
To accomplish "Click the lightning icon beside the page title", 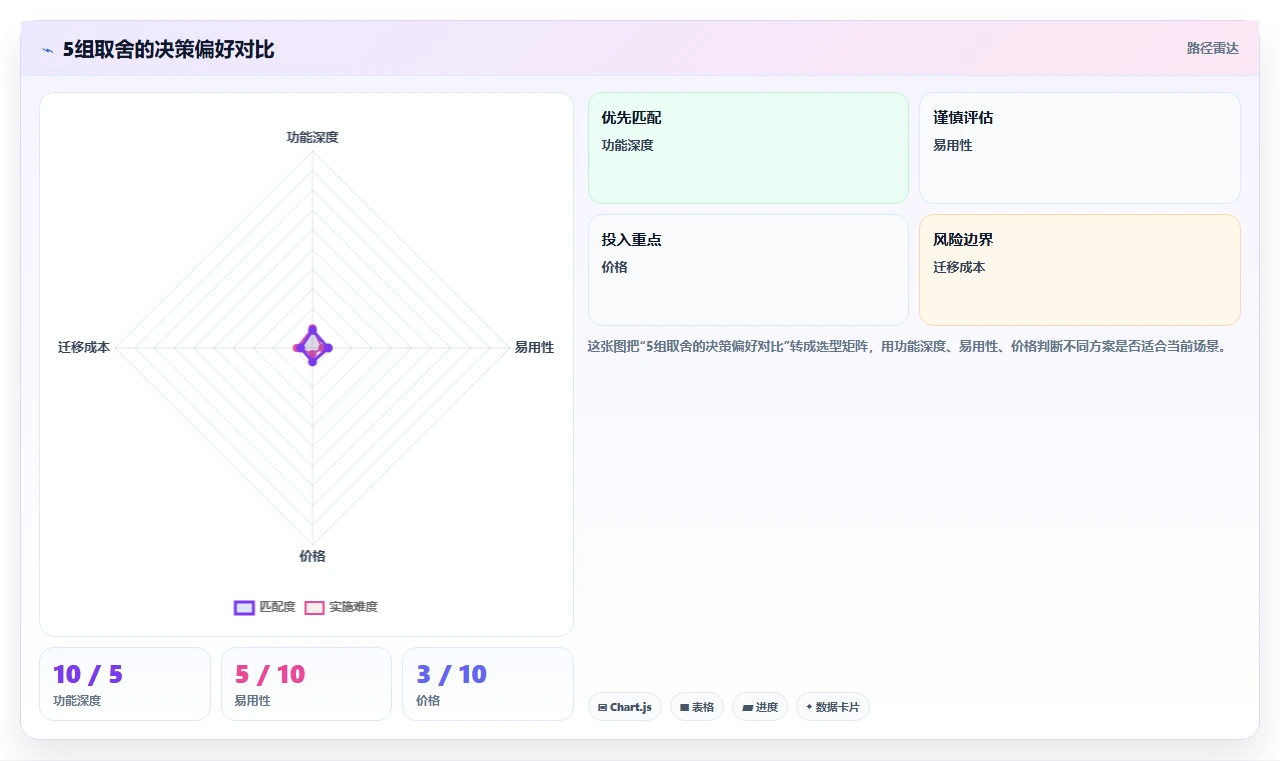I will coord(47,50).
